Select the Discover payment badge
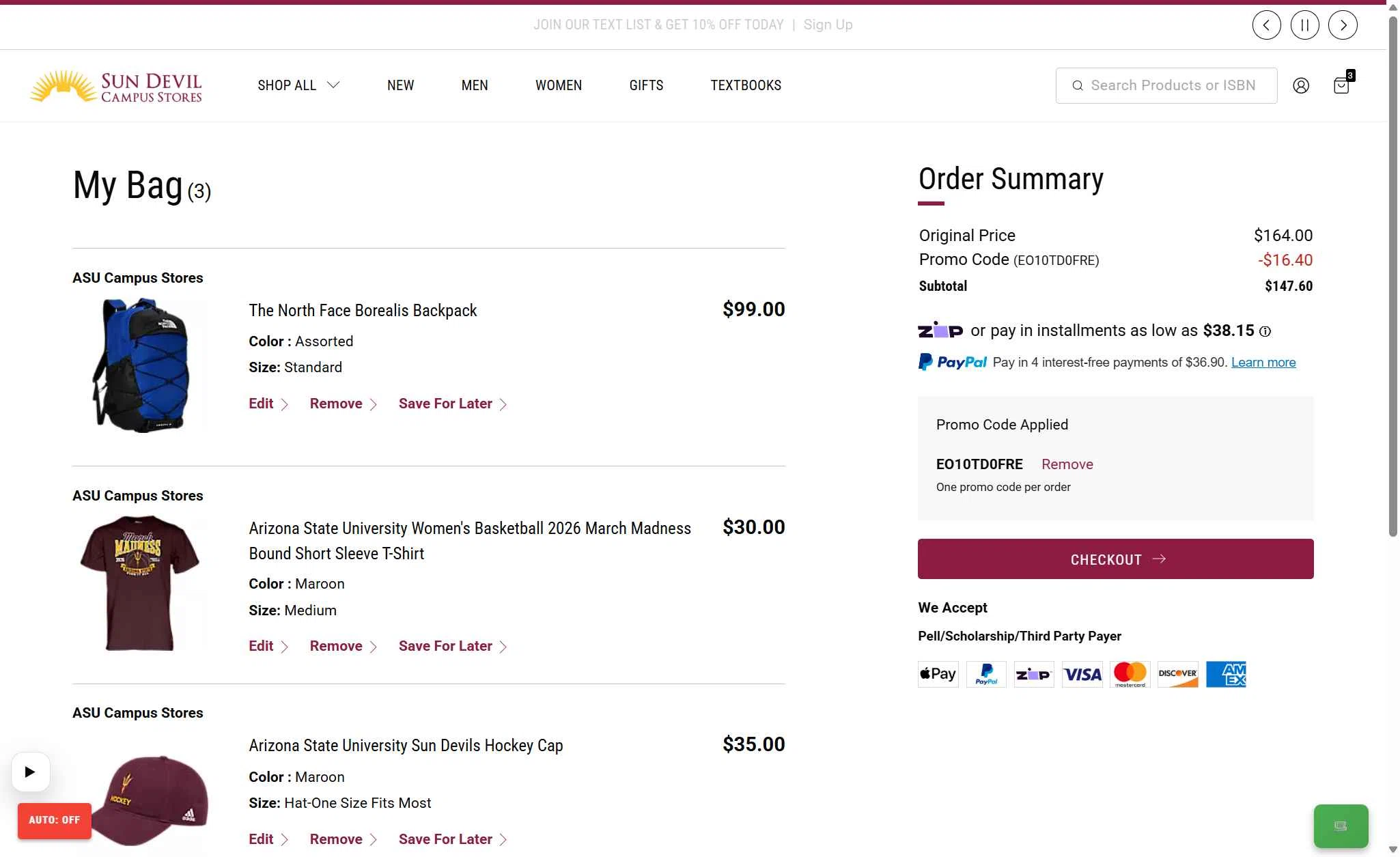 tap(1178, 674)
